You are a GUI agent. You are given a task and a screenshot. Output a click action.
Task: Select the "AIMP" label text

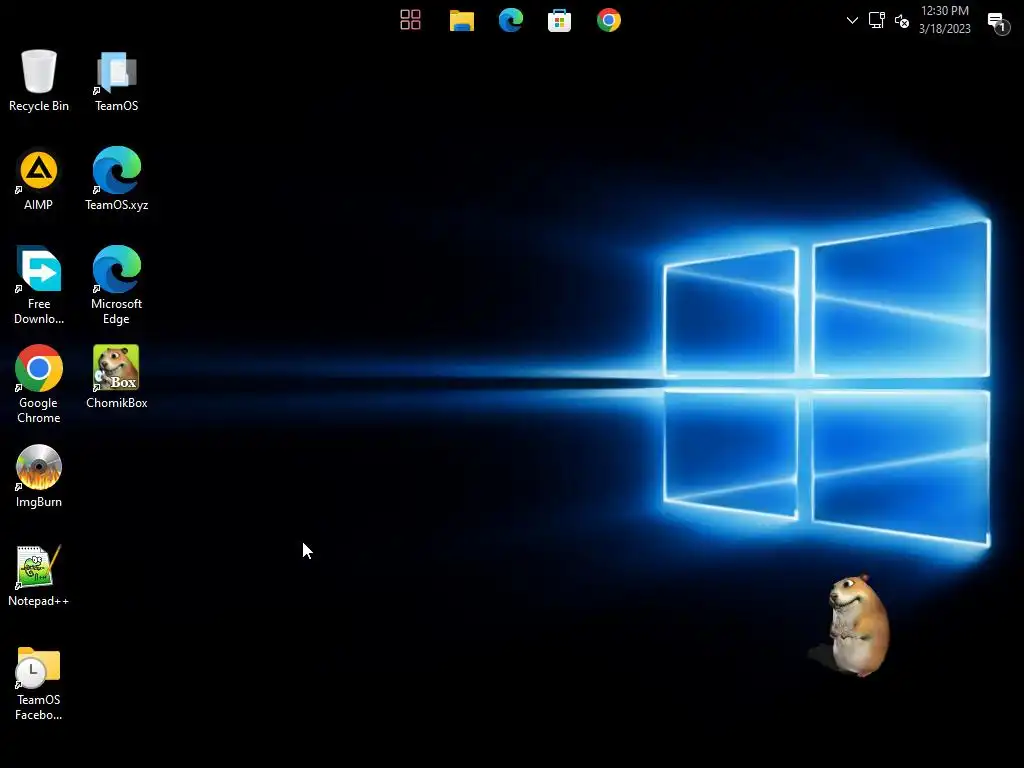coord(39,205)
